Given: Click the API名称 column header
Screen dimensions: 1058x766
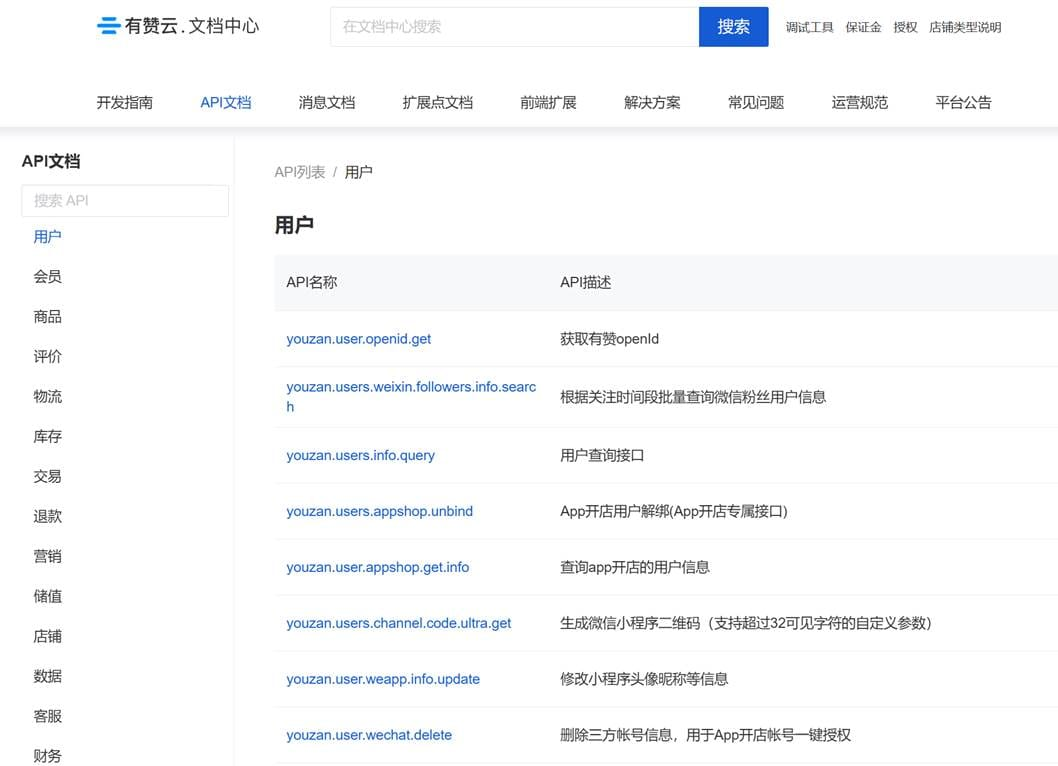Looking at the screenshot, I should point(312,282).
